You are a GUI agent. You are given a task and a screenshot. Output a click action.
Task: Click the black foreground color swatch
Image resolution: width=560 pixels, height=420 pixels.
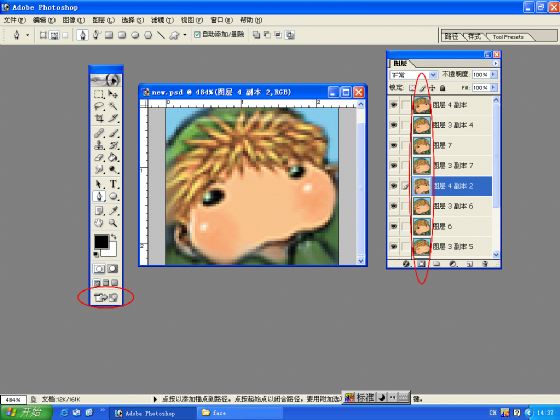(101, 242)
